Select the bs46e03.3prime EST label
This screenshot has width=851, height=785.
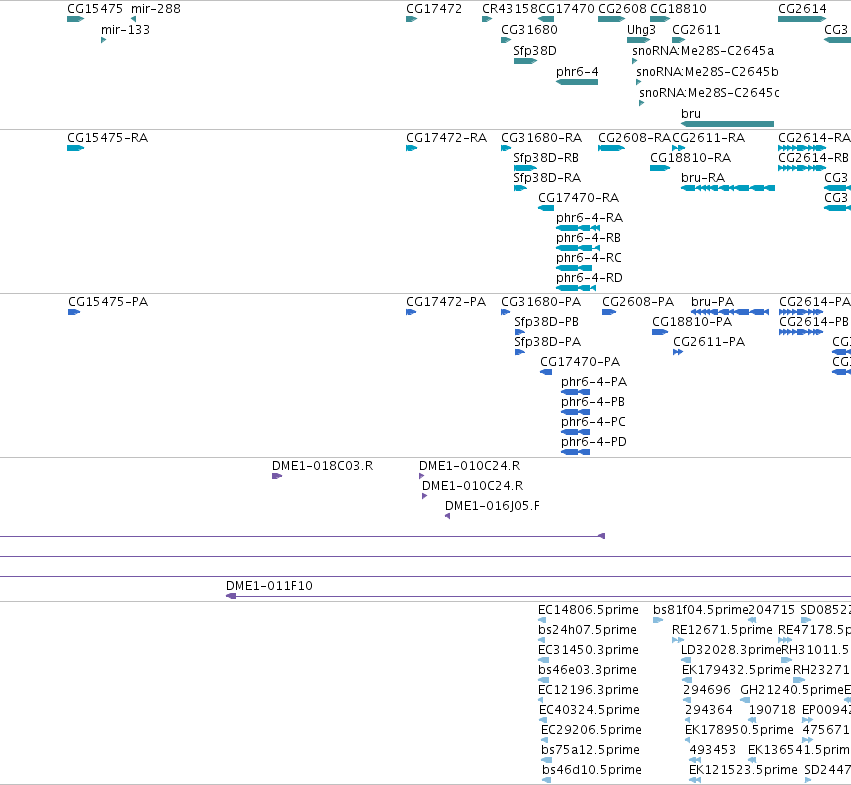click(587, 670)
